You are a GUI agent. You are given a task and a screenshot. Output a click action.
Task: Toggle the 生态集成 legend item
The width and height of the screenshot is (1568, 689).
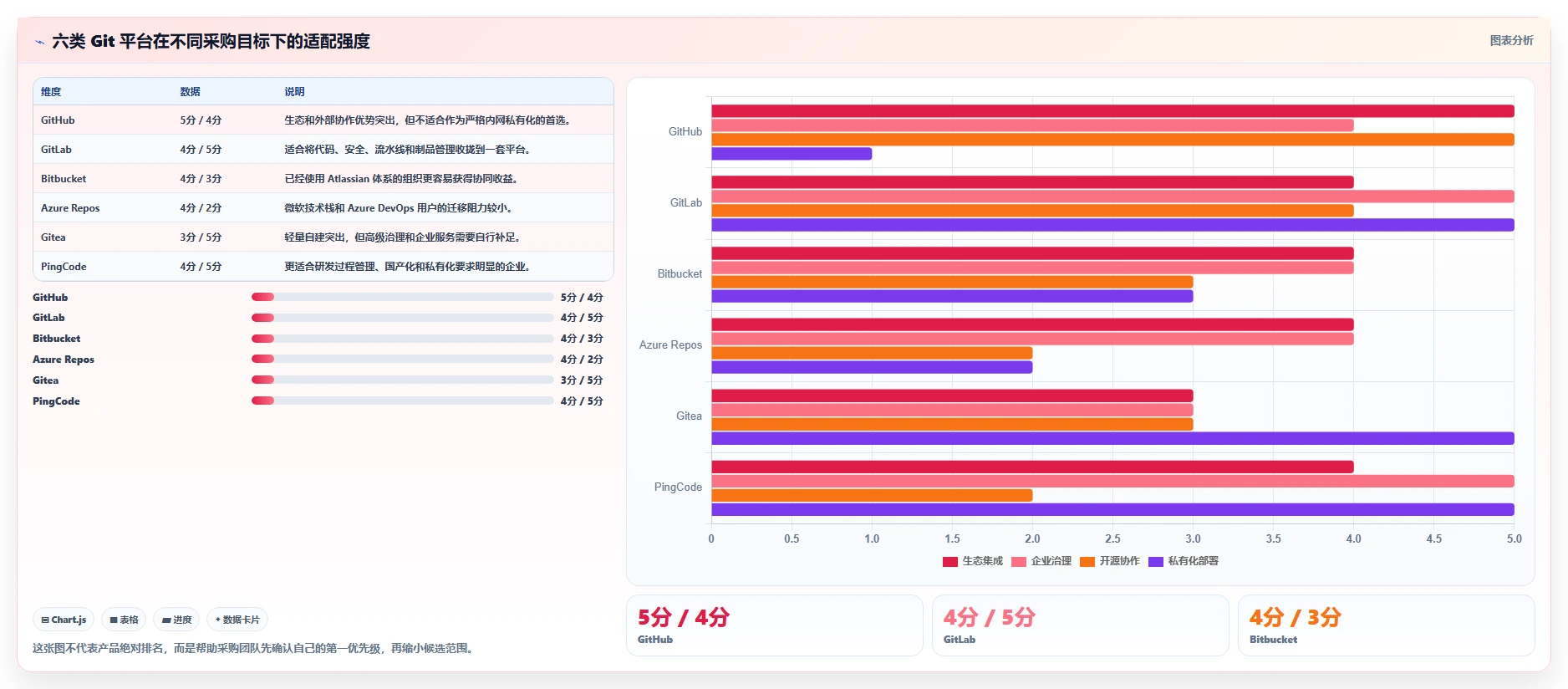tap(973, 561)
